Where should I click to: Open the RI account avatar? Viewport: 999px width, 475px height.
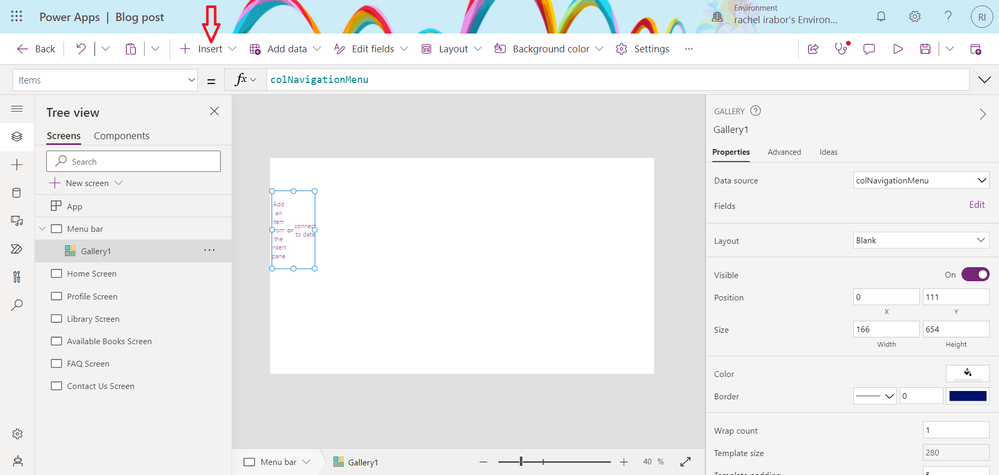(982, 17)
